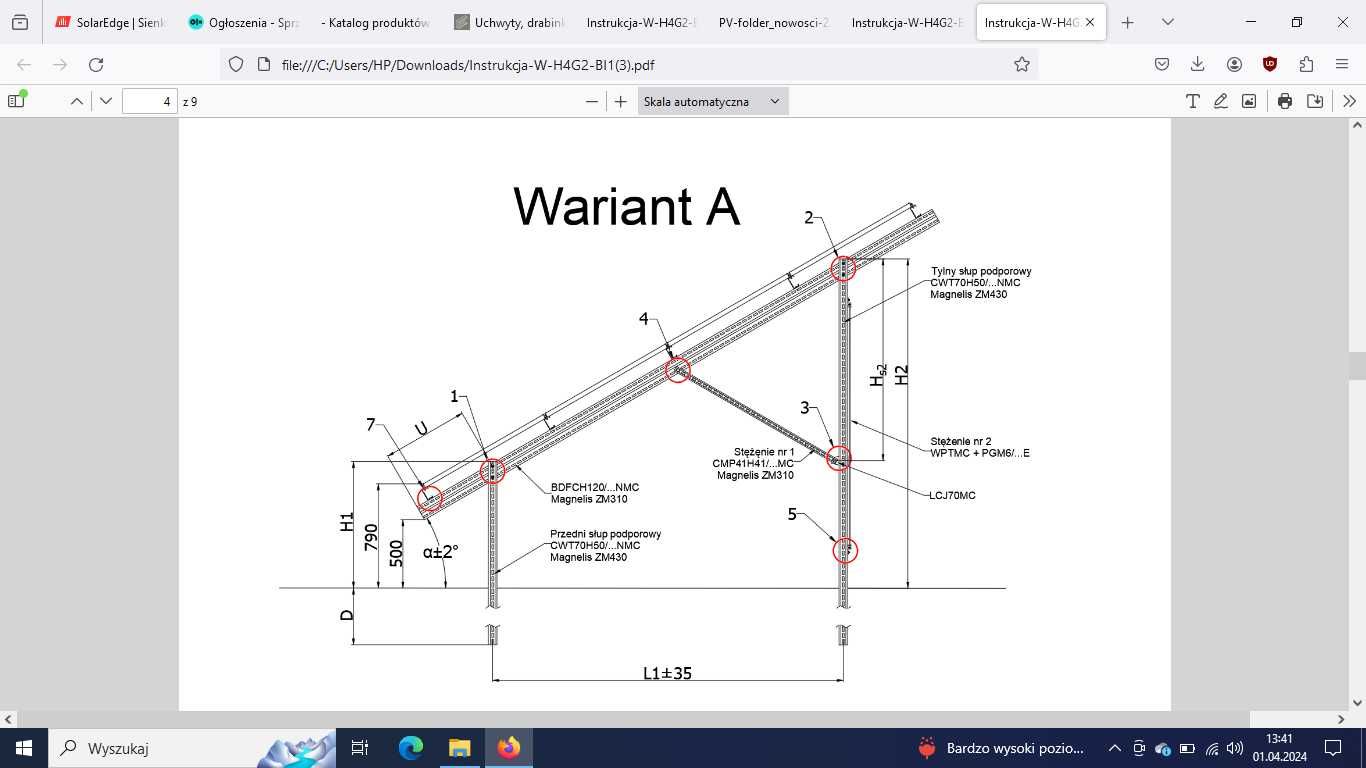This screenshot has width=1366, height=768.
Task: Go to next PDF page
Action: pos(106,101)
